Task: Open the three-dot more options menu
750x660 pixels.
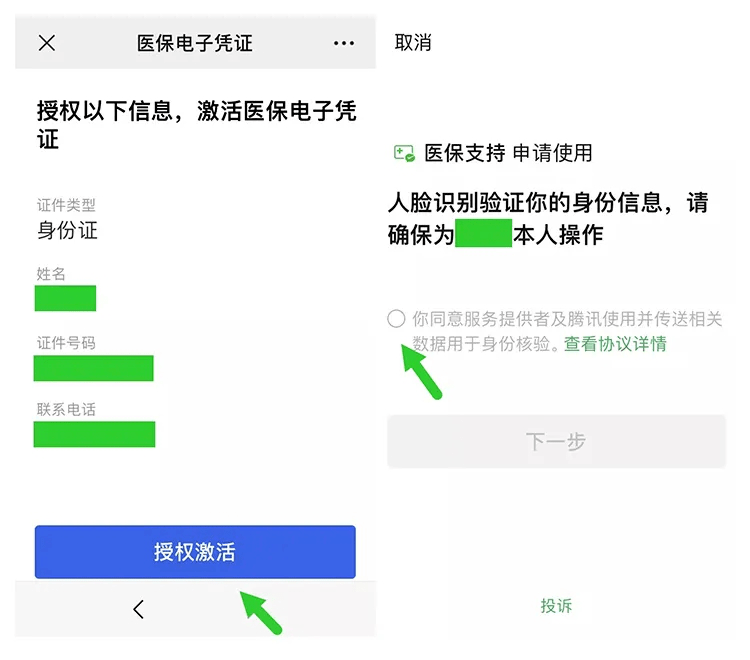Action: coord(344,43)
